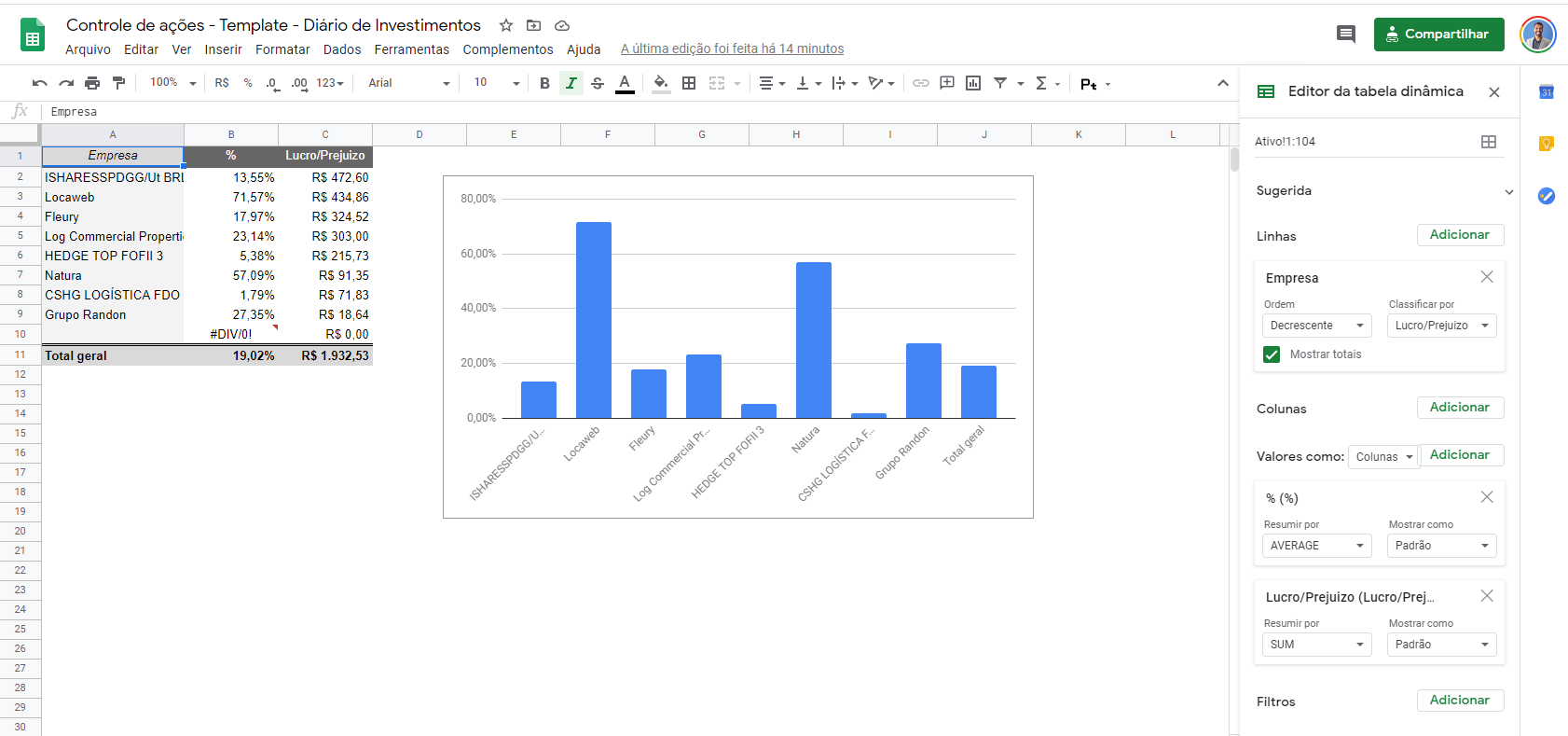This screenshot has height=736, width=1568.
Task: Open the last edit history link
Action: pos(732,49)
